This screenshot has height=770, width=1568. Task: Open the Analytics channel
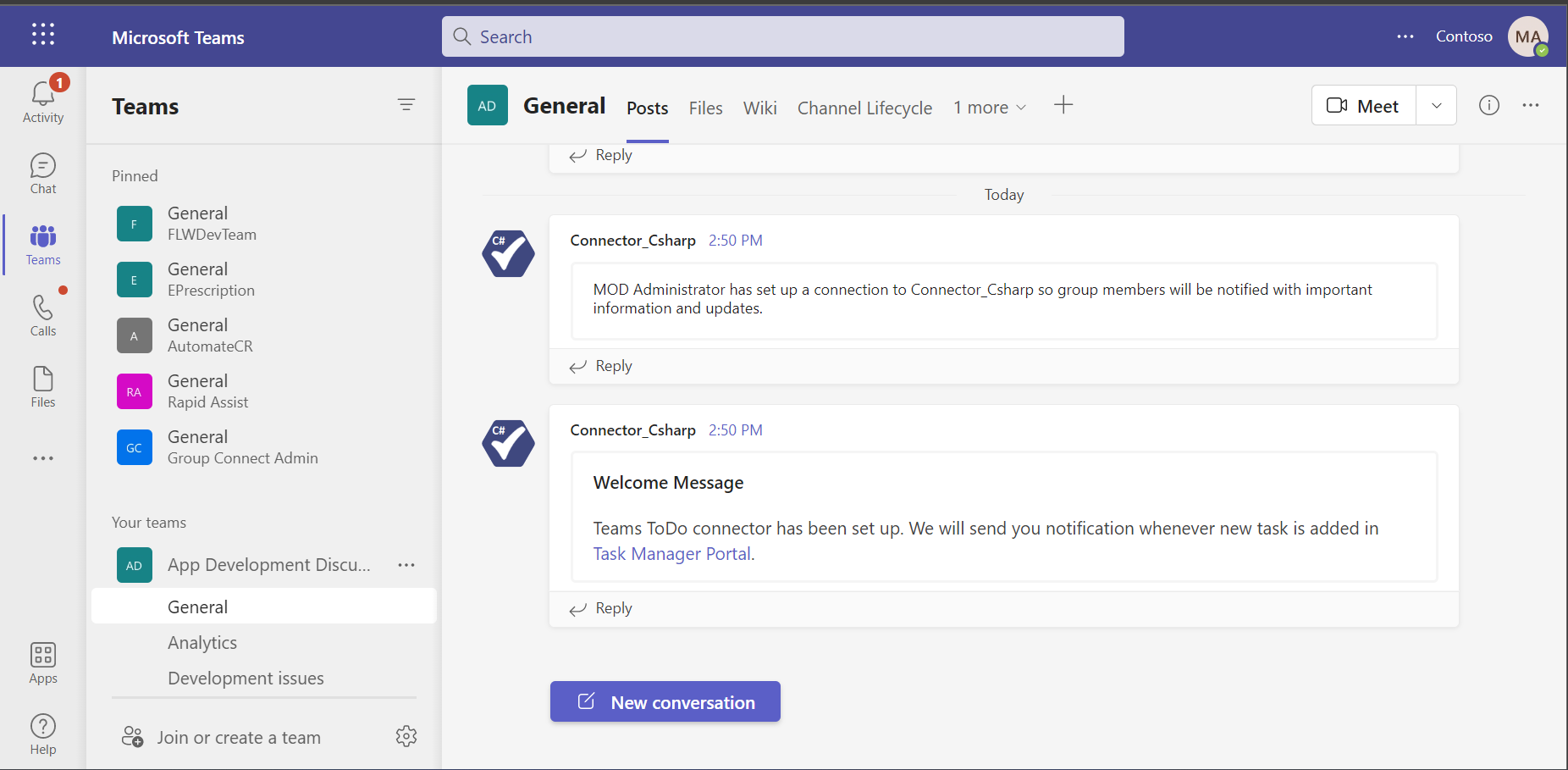click(x=202, y=642)
